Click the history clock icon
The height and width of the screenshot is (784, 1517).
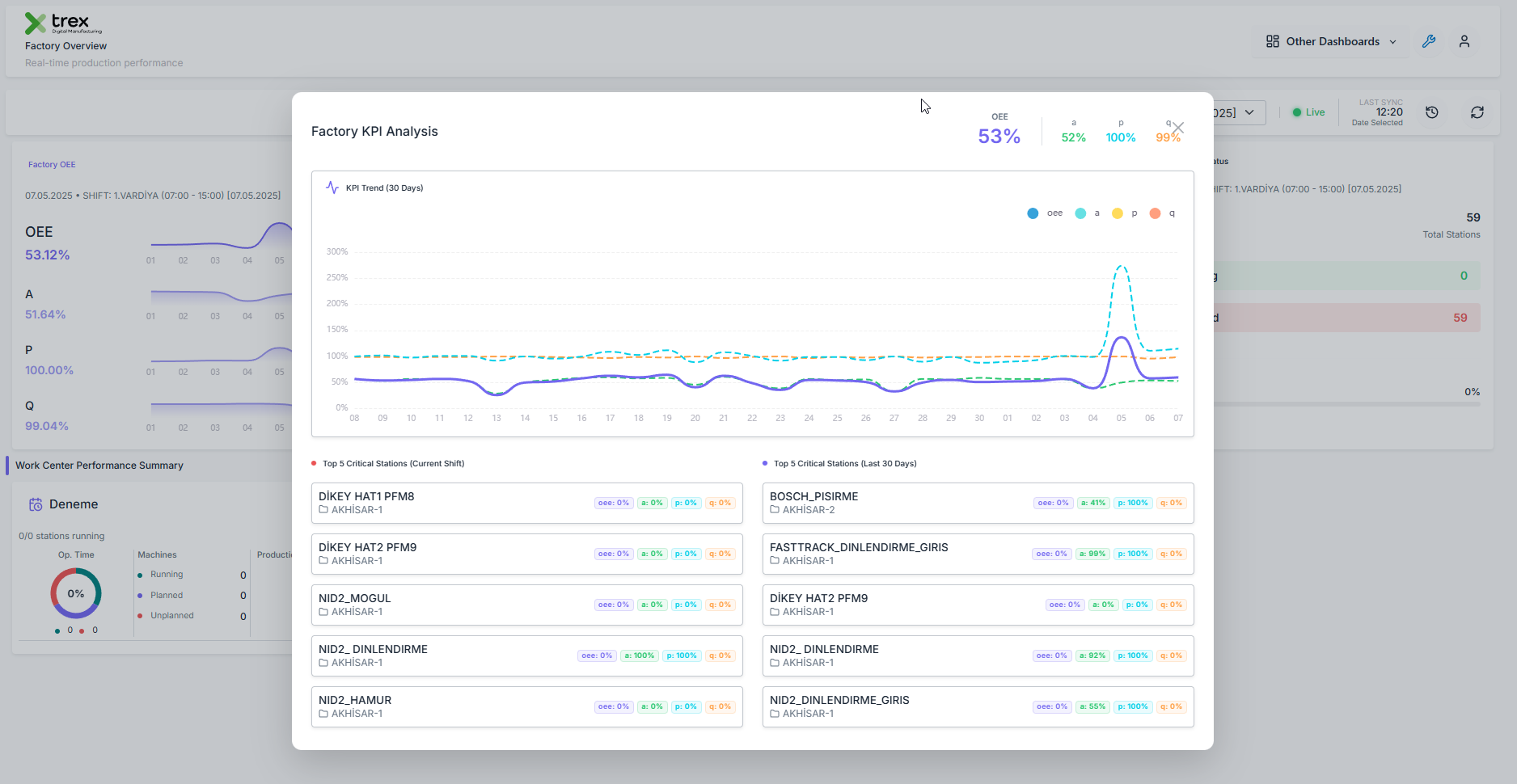[1432, 112]
